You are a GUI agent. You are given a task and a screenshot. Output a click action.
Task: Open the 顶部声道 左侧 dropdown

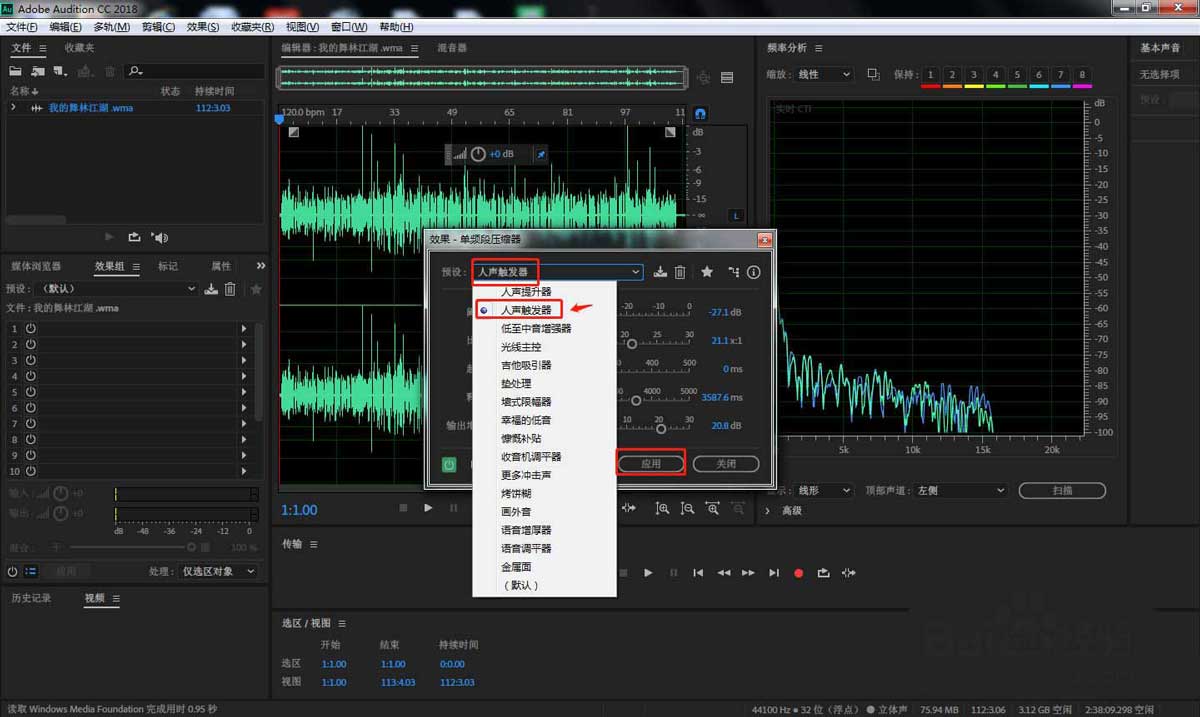click(960, 491)
